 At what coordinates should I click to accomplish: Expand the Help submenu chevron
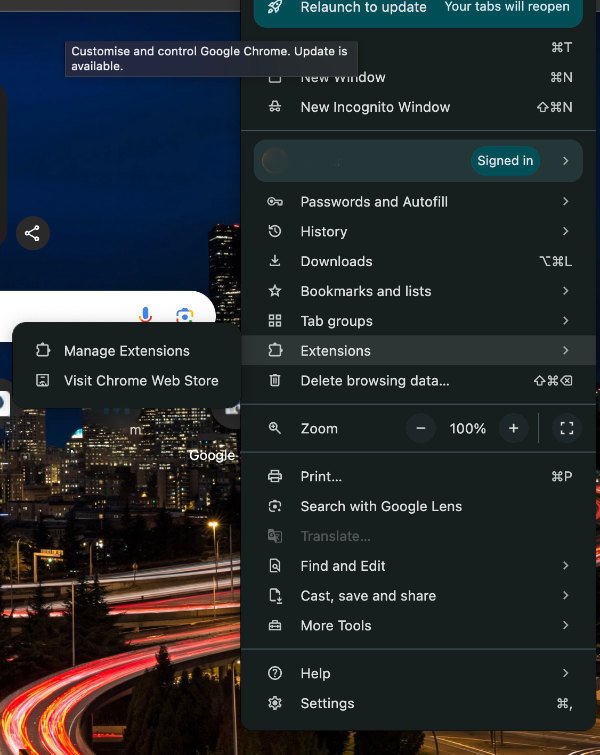click(565, 673)
